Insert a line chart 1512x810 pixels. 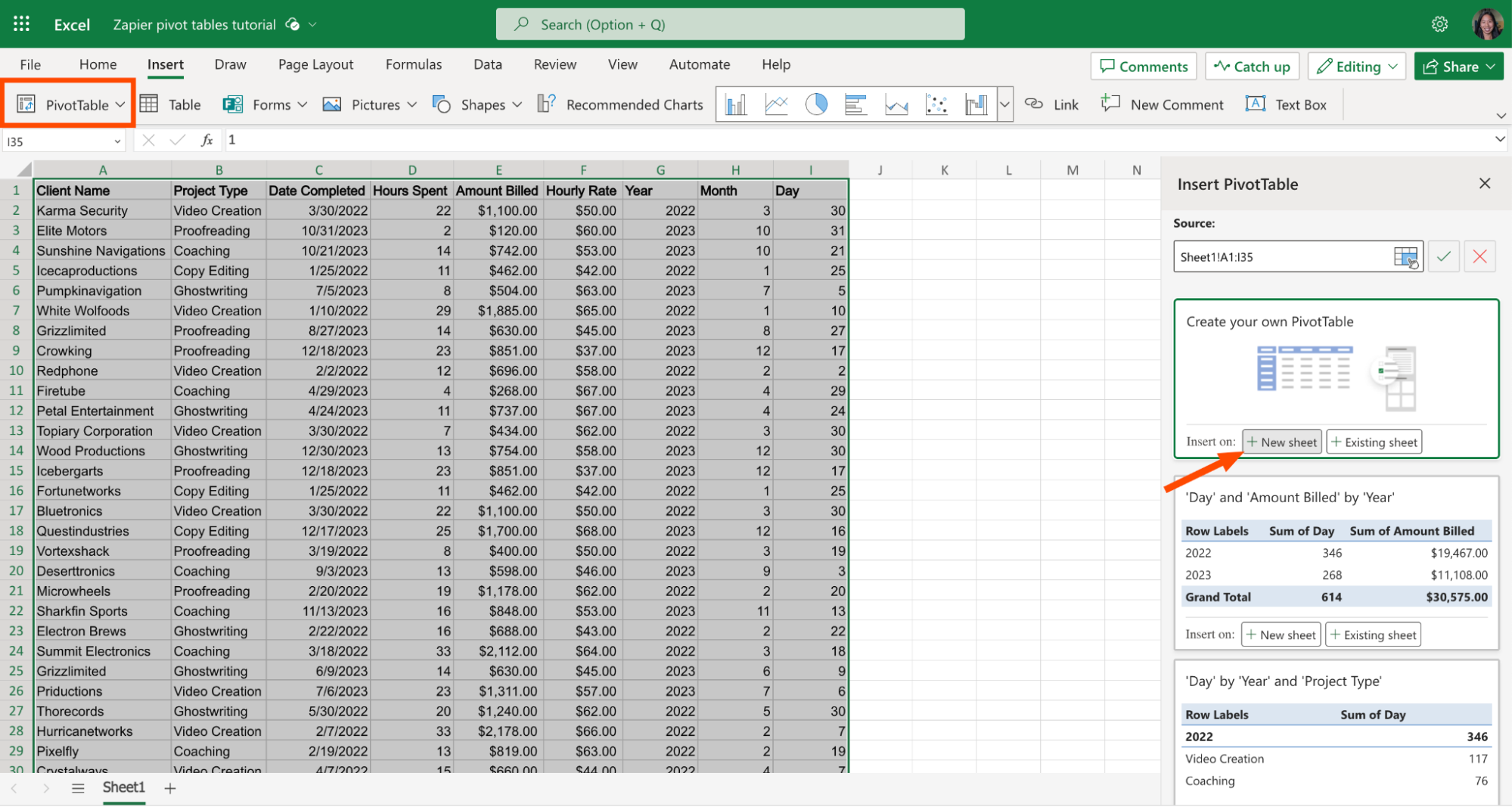pyautogui.click(x=776, y=104)
